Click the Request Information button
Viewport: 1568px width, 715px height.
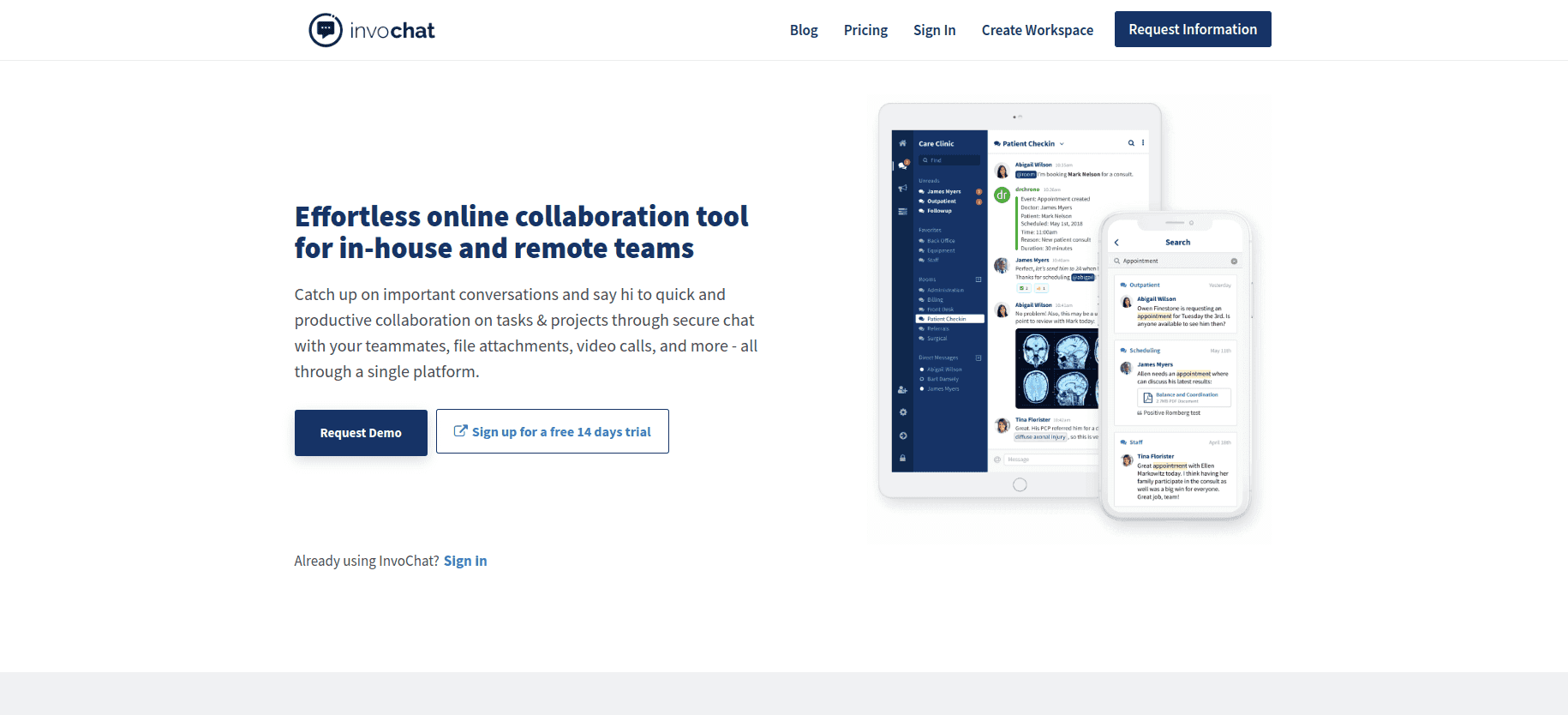[1193, 29]
